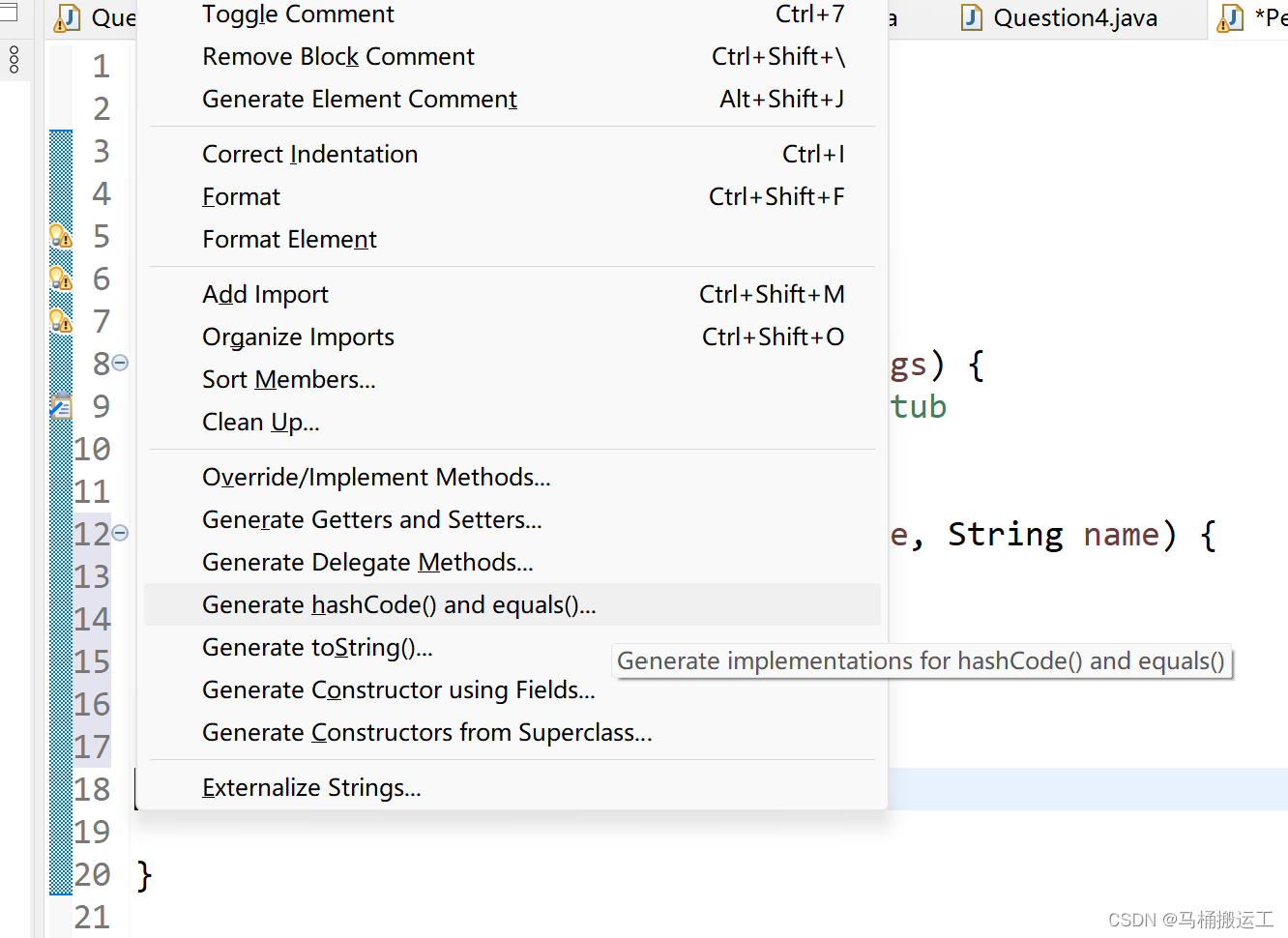Click the closing brace on line 20
This screenshot has width=1288, height=938.
tap(144, 876)
